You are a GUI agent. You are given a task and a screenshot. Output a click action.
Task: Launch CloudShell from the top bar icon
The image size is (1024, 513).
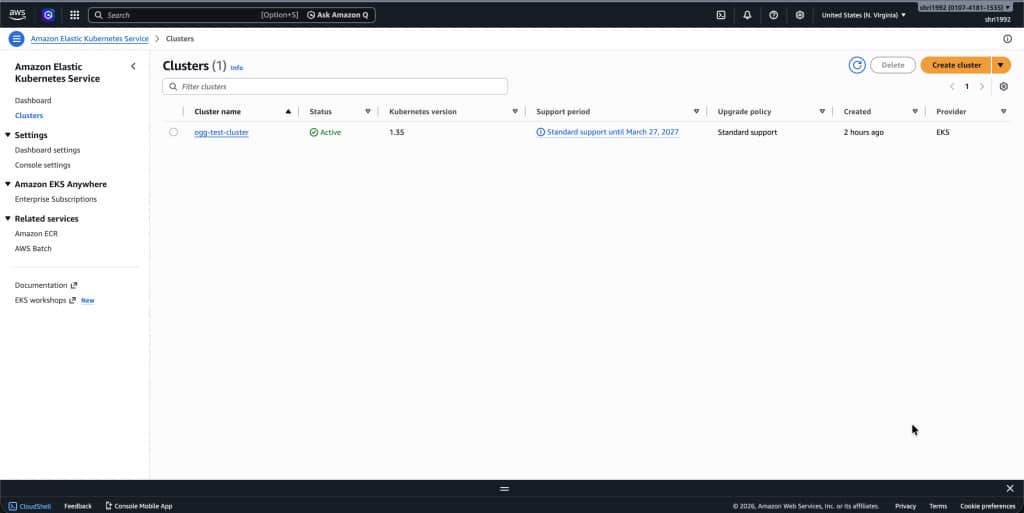[x=721, y=14]
